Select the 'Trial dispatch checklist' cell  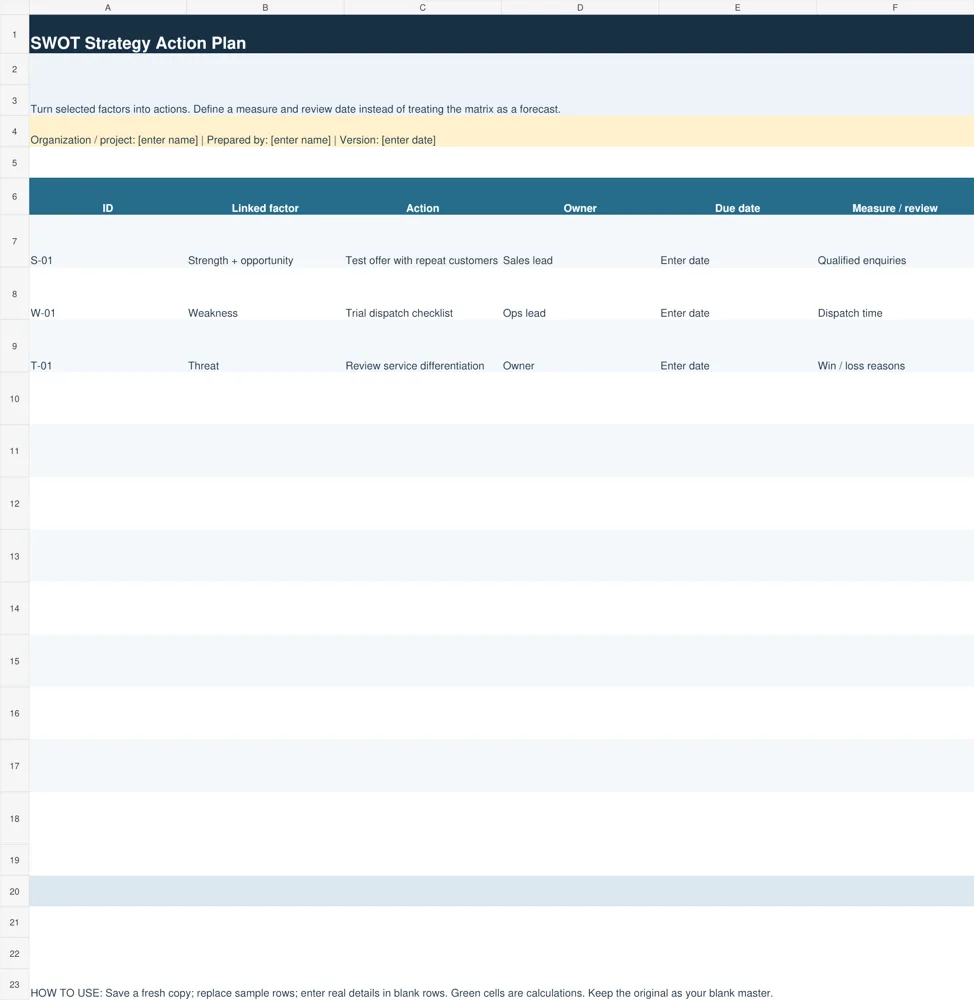pos(423,294)
